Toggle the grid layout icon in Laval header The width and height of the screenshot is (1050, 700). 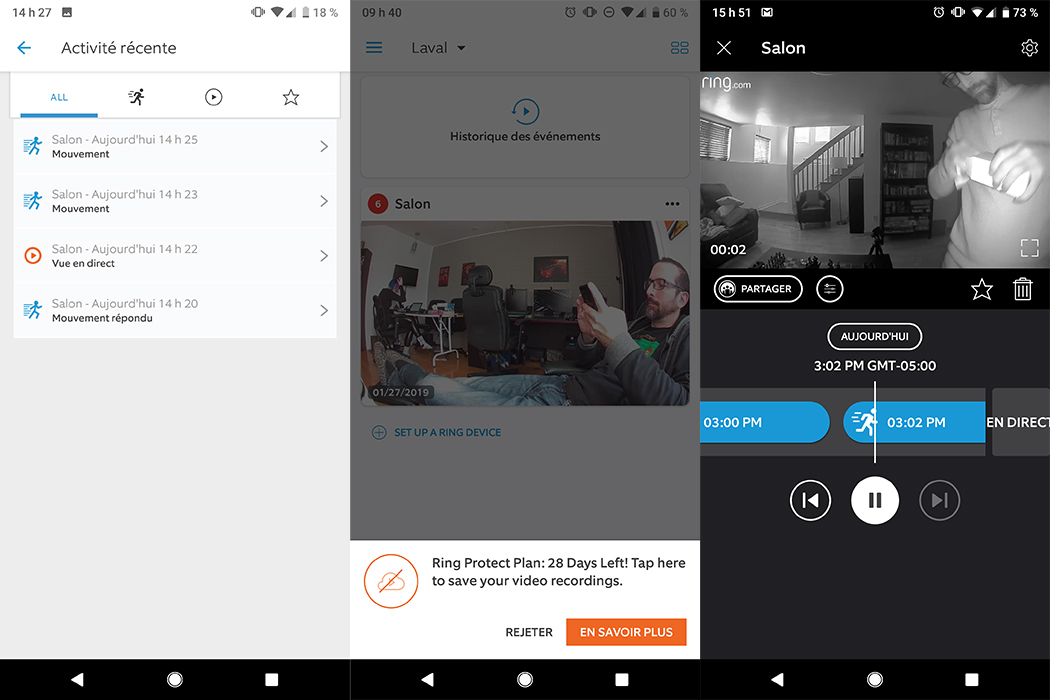[x=680, y=48]
